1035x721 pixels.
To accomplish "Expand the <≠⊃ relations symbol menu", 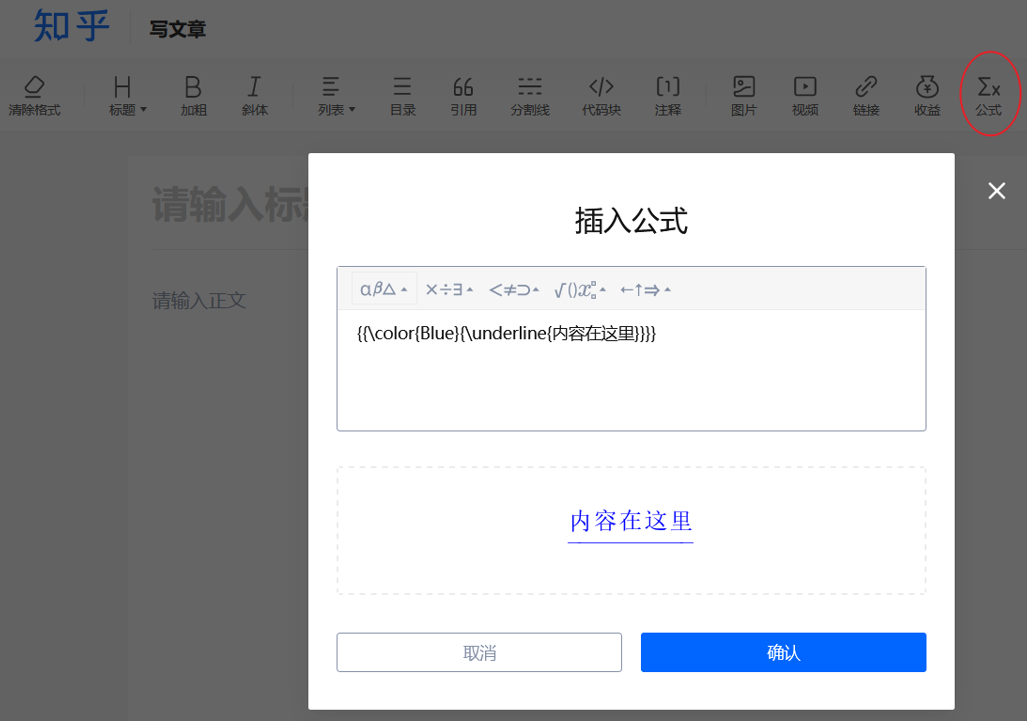I will (514, 289).
